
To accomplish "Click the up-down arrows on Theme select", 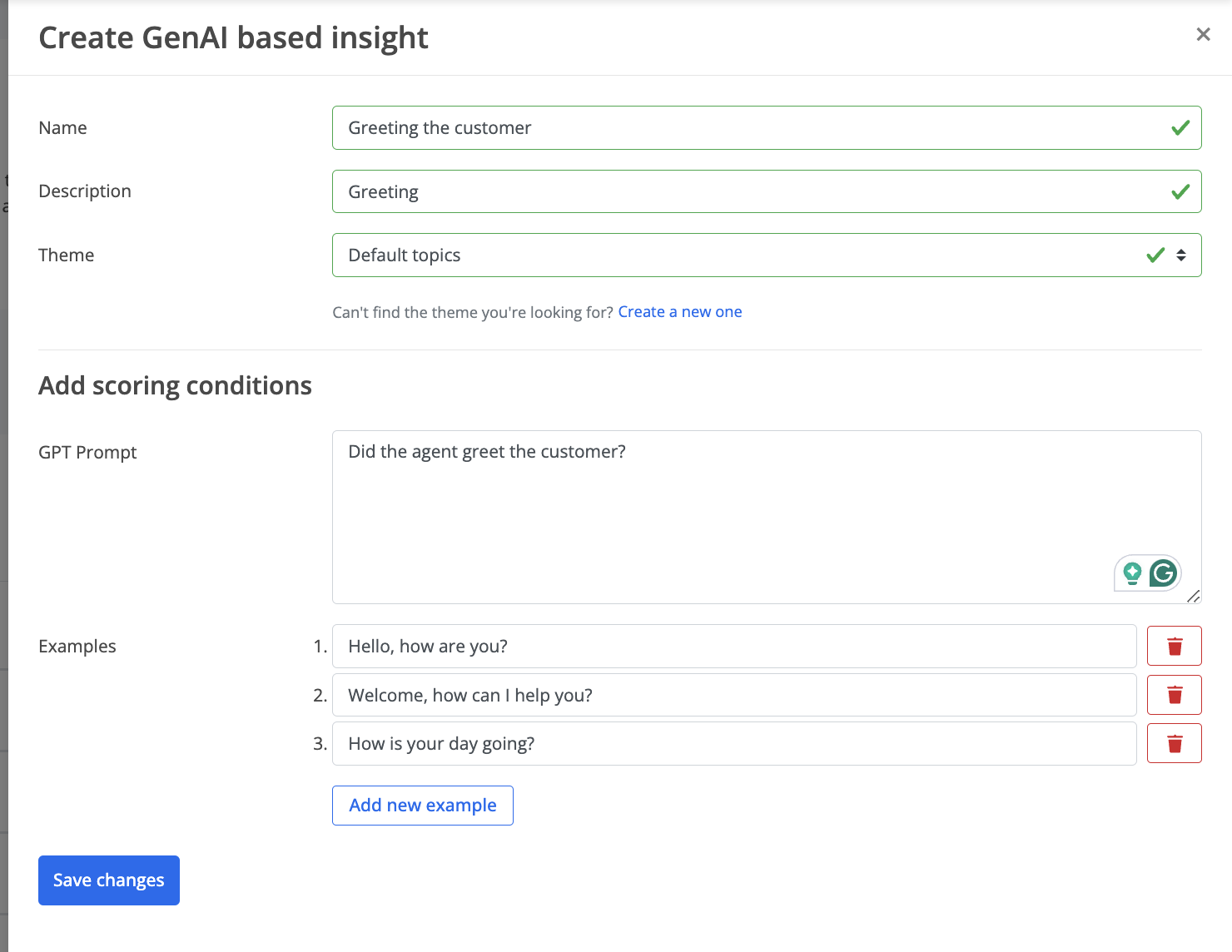I will [x=1181, y=255].
